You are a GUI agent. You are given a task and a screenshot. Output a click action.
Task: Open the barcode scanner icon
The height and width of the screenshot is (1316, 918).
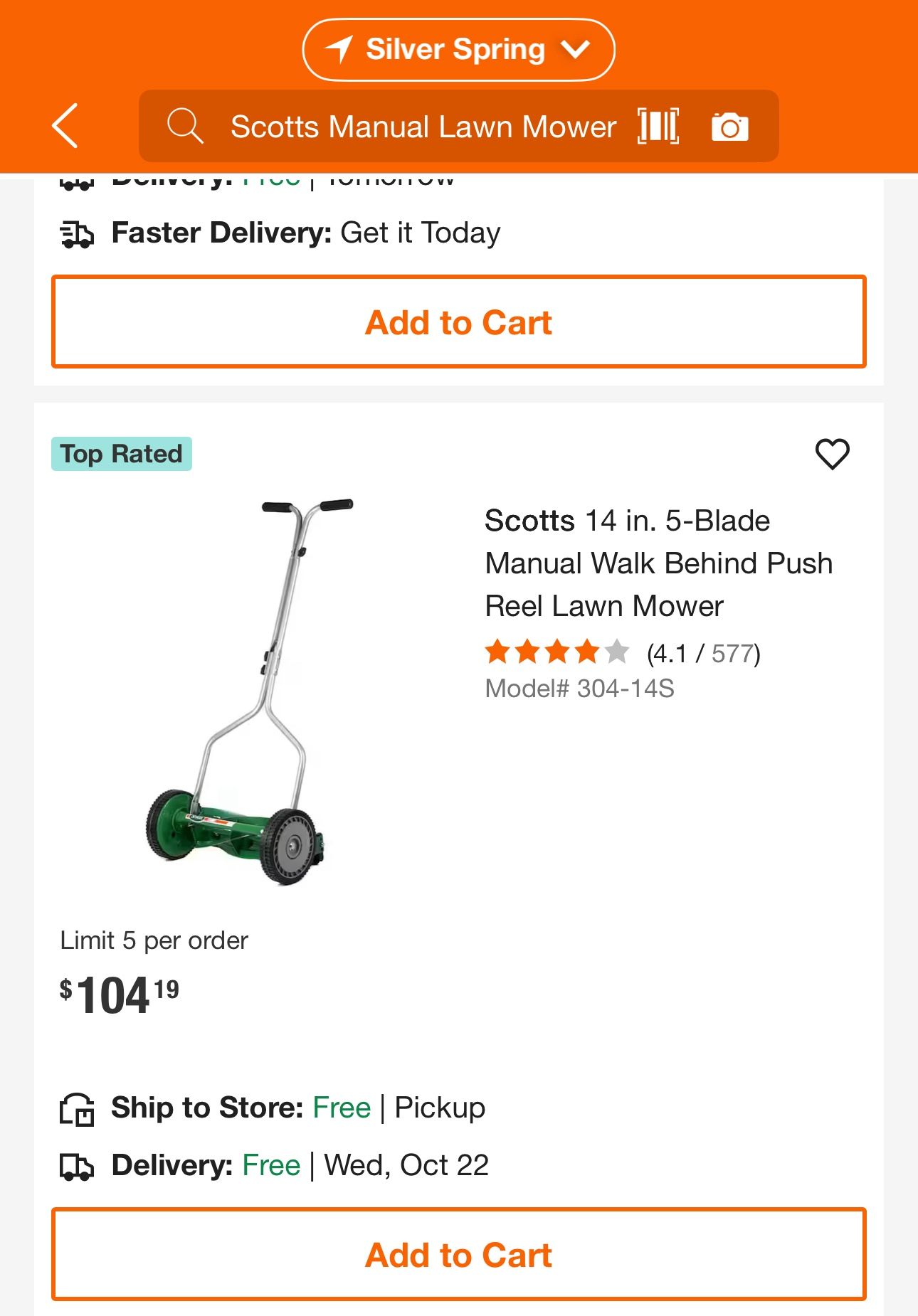click(x=658, y=126)
